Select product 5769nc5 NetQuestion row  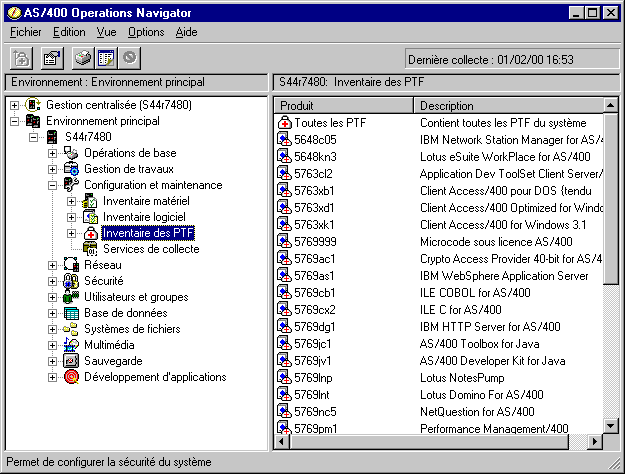pyautogui.click(x=439, y=412)
